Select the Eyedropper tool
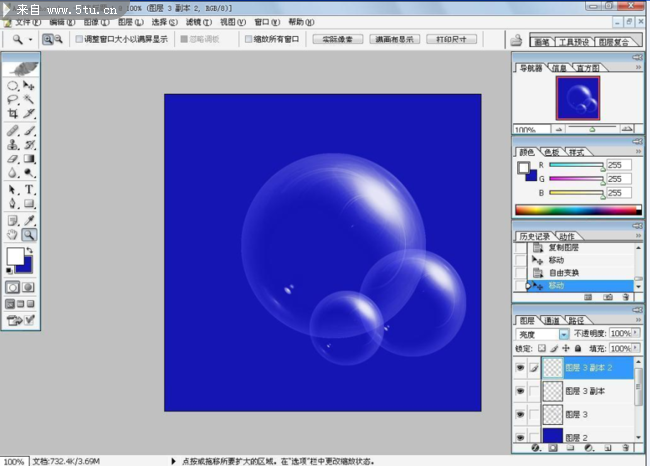Viewport: 650px width, 466px height. point(29,220)
